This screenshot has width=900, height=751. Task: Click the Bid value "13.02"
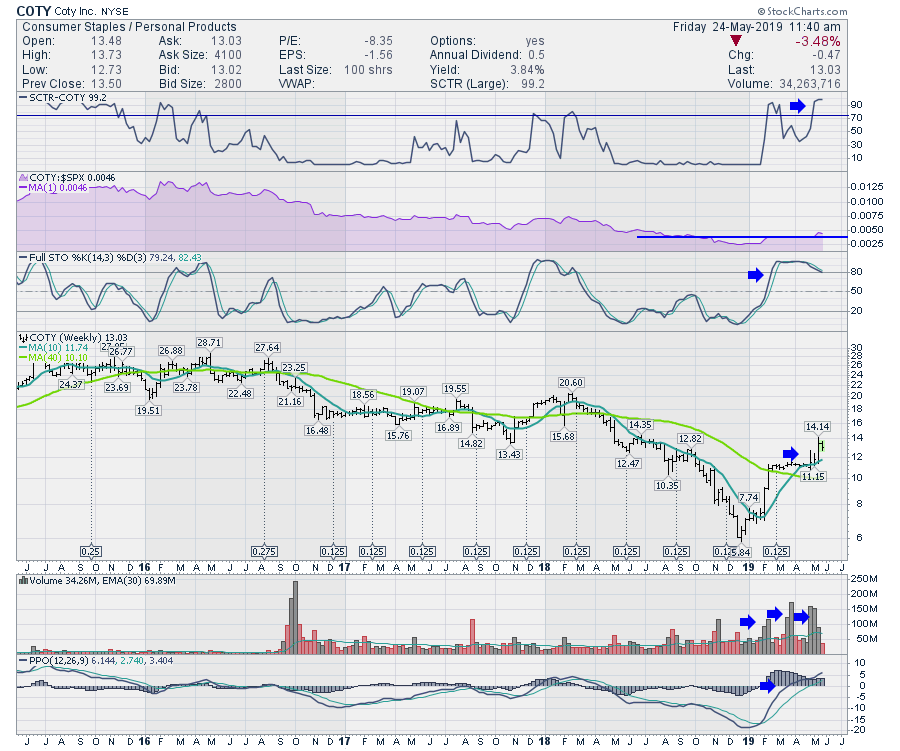coord(226,70)
